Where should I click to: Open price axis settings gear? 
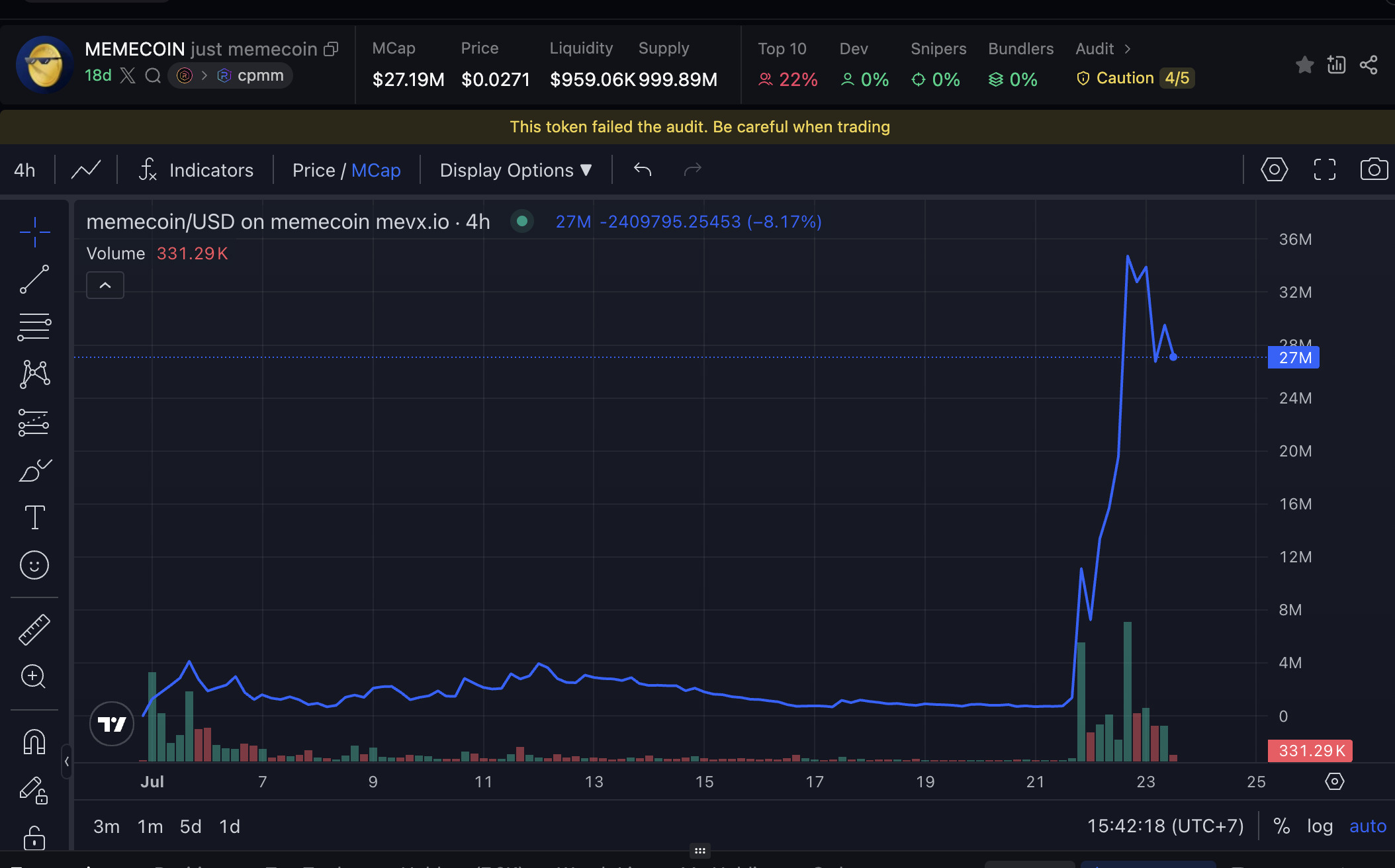tap(1334, 781)
